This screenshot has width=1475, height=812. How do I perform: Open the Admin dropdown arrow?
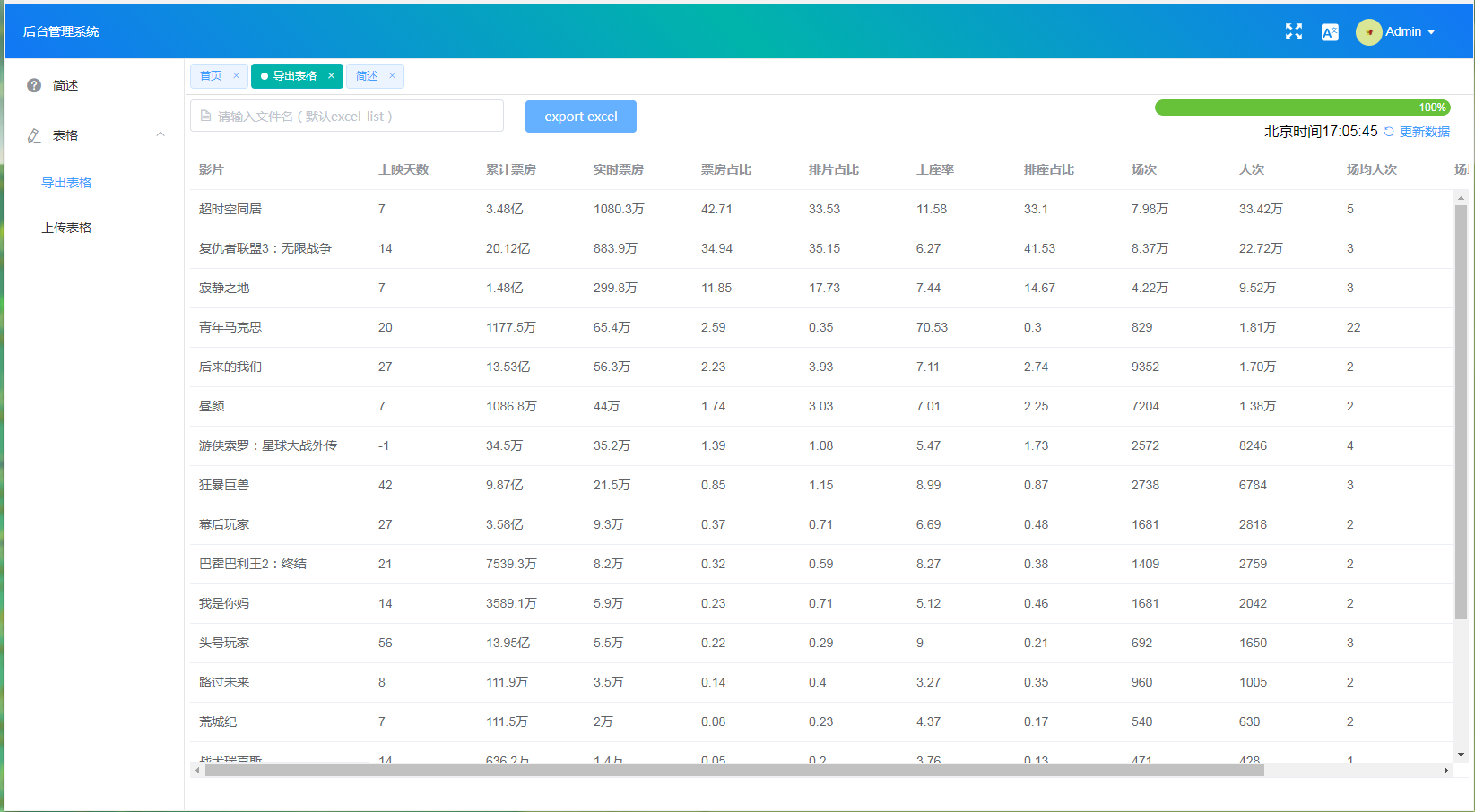click(1431, 32)
